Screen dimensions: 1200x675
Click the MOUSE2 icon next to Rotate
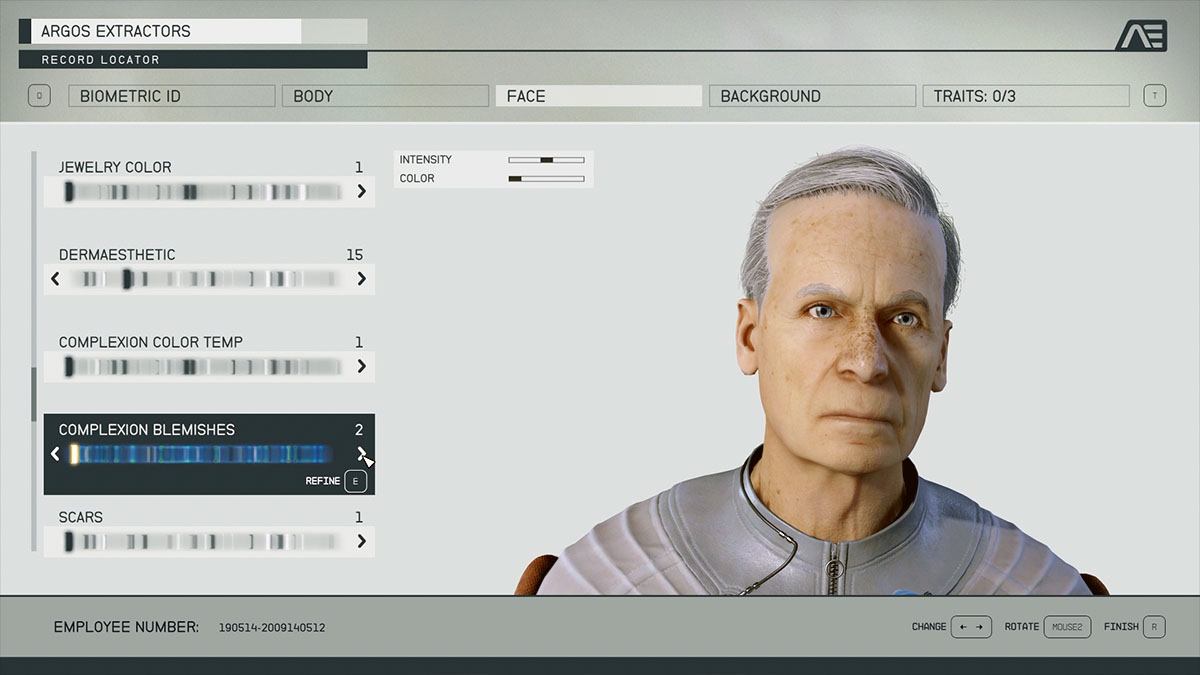point(1066,627)
